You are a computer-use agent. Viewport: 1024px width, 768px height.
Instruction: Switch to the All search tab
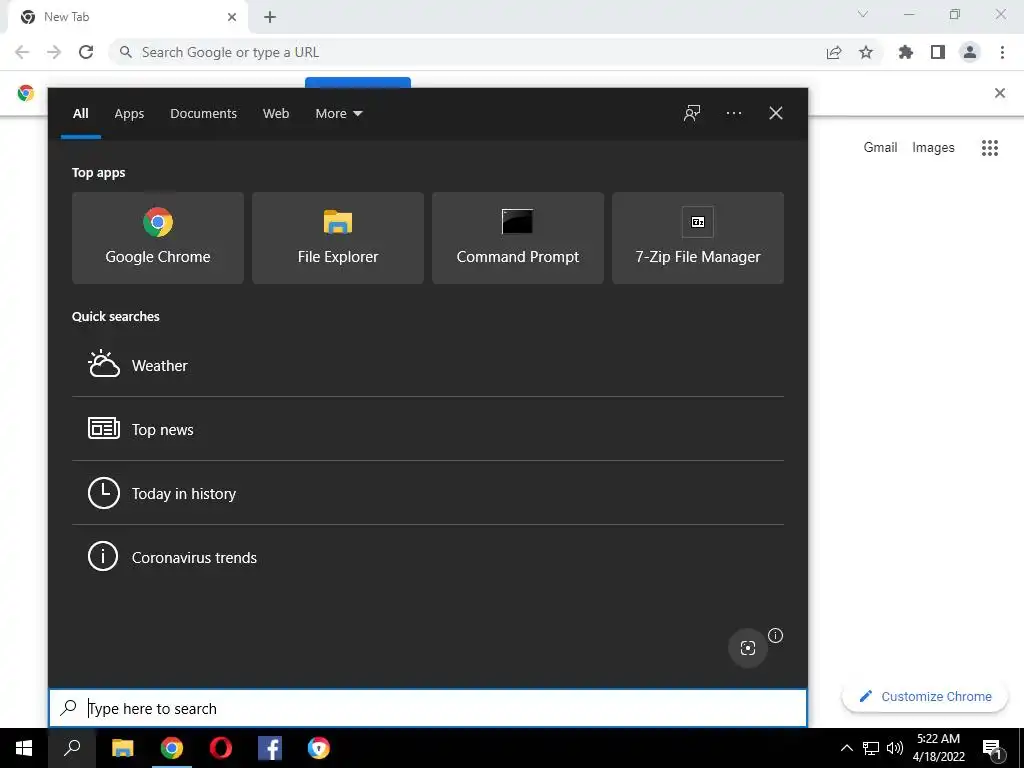click(80, 114)
